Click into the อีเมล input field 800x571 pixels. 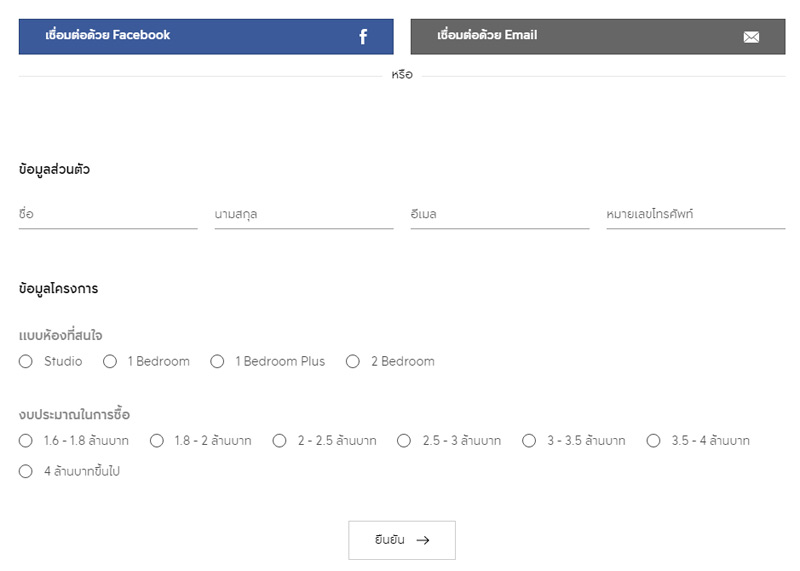[x=499, y=214]
